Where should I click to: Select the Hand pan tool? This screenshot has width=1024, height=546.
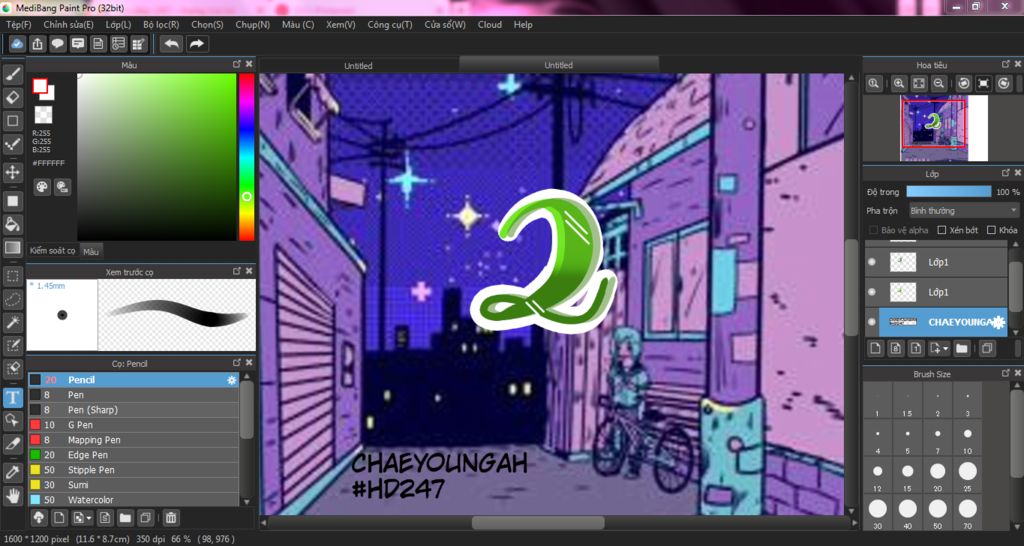tap(12, 496)
